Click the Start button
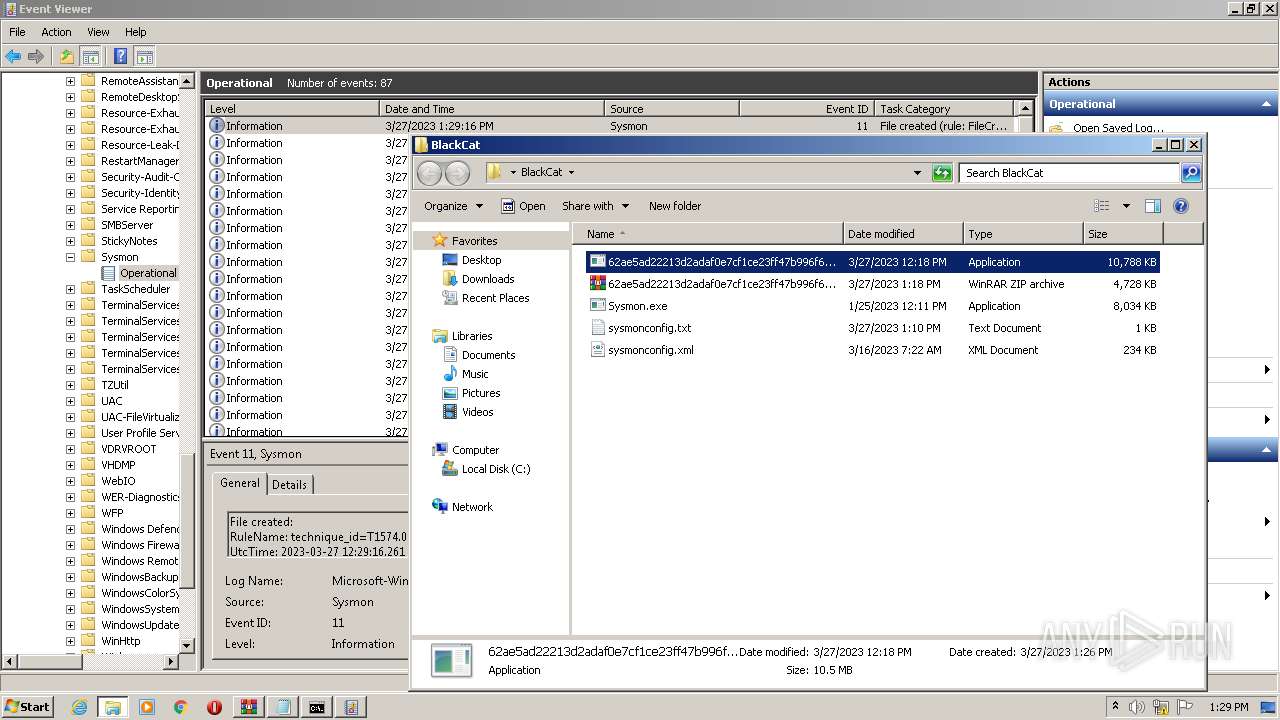Image resolution: width=1280 pixels, height=720 pixels. tap(27, 707)
